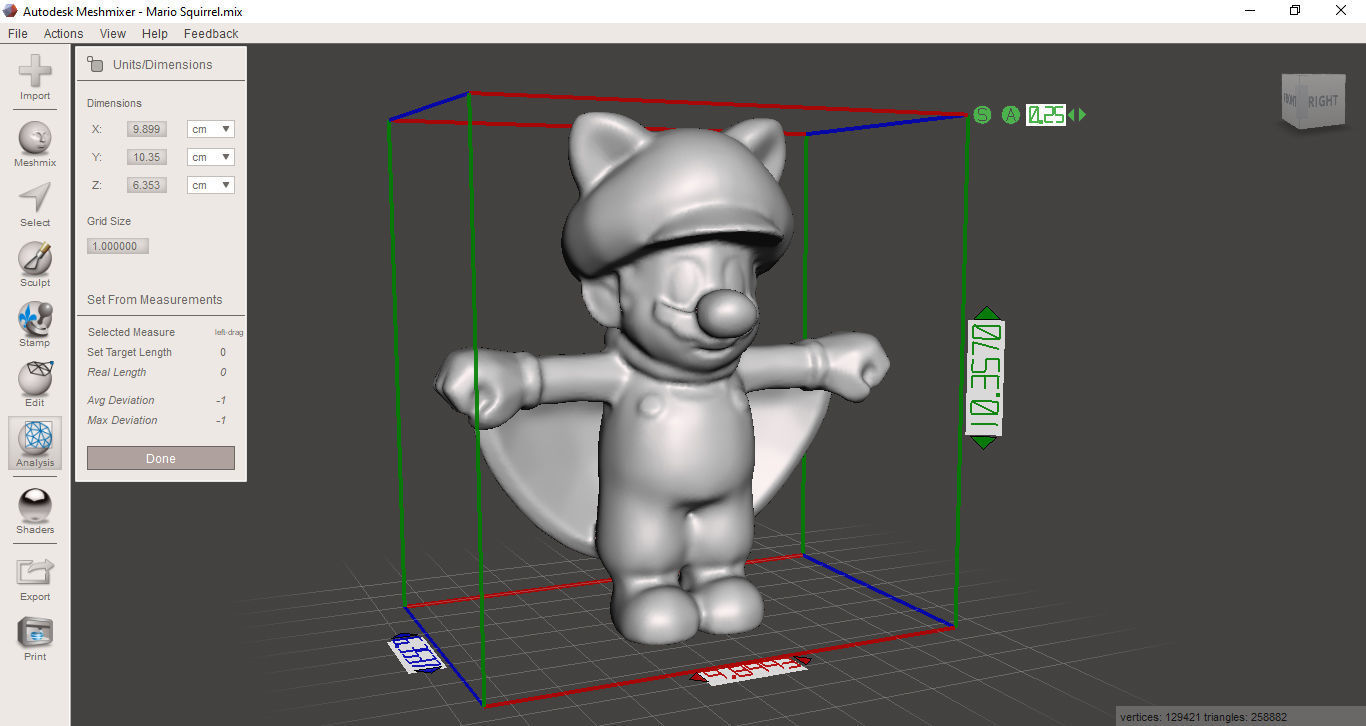
Task: Click green arrows next to 0.25 value
Action: point(1077,115)
